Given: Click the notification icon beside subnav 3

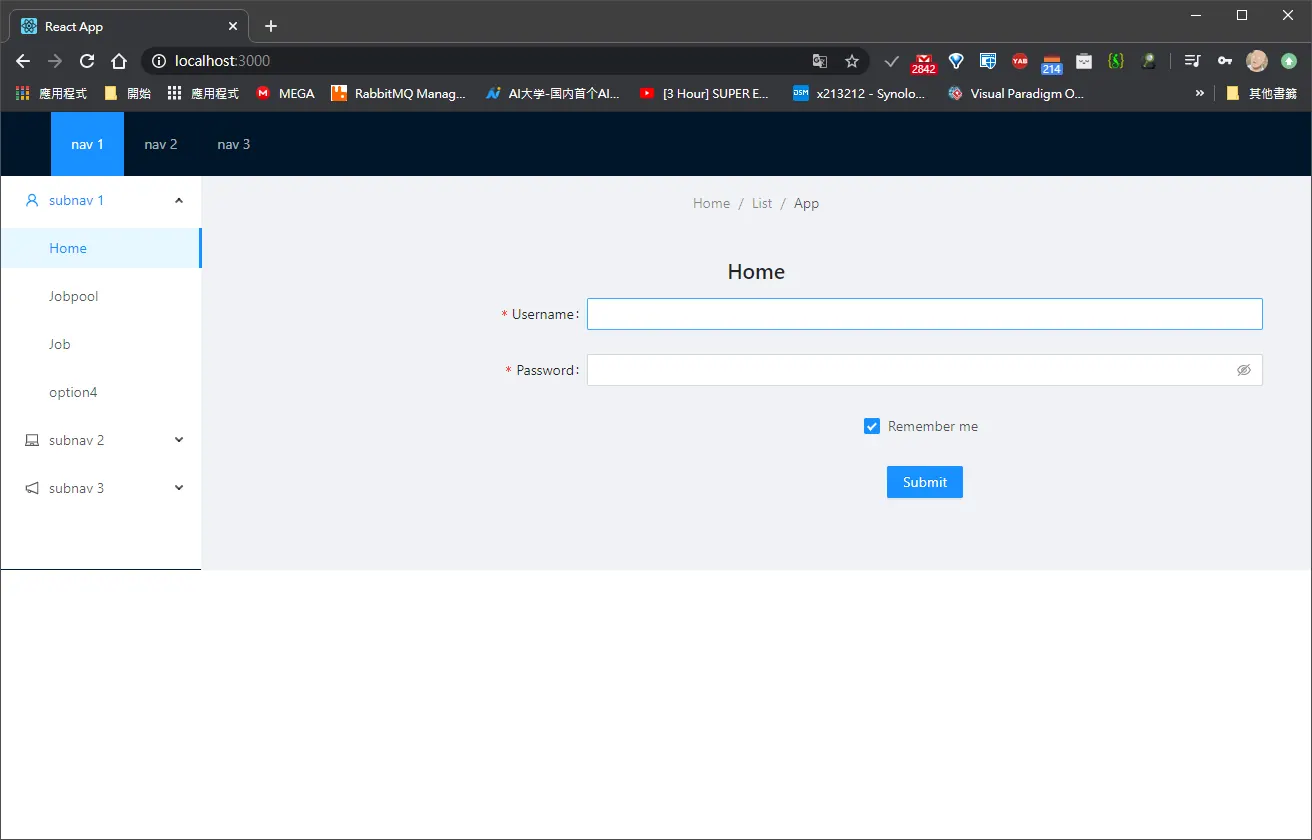Looking at the screenshot, I should (x=32, y=488).
